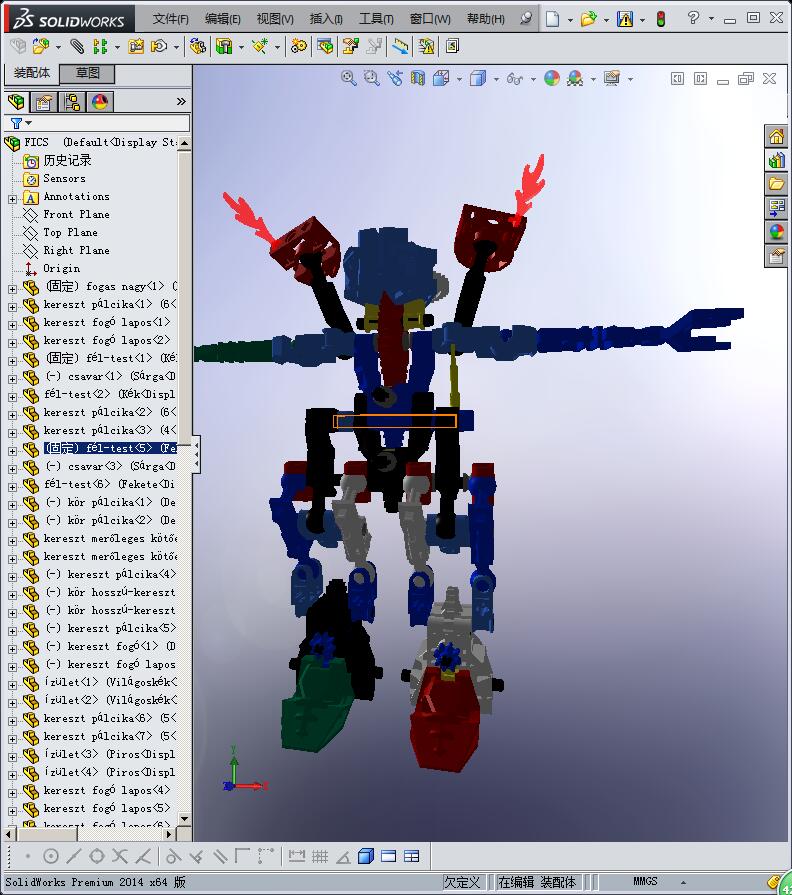
Task: Open the 工具(T) menu
Action: click(x=376, y=19)
